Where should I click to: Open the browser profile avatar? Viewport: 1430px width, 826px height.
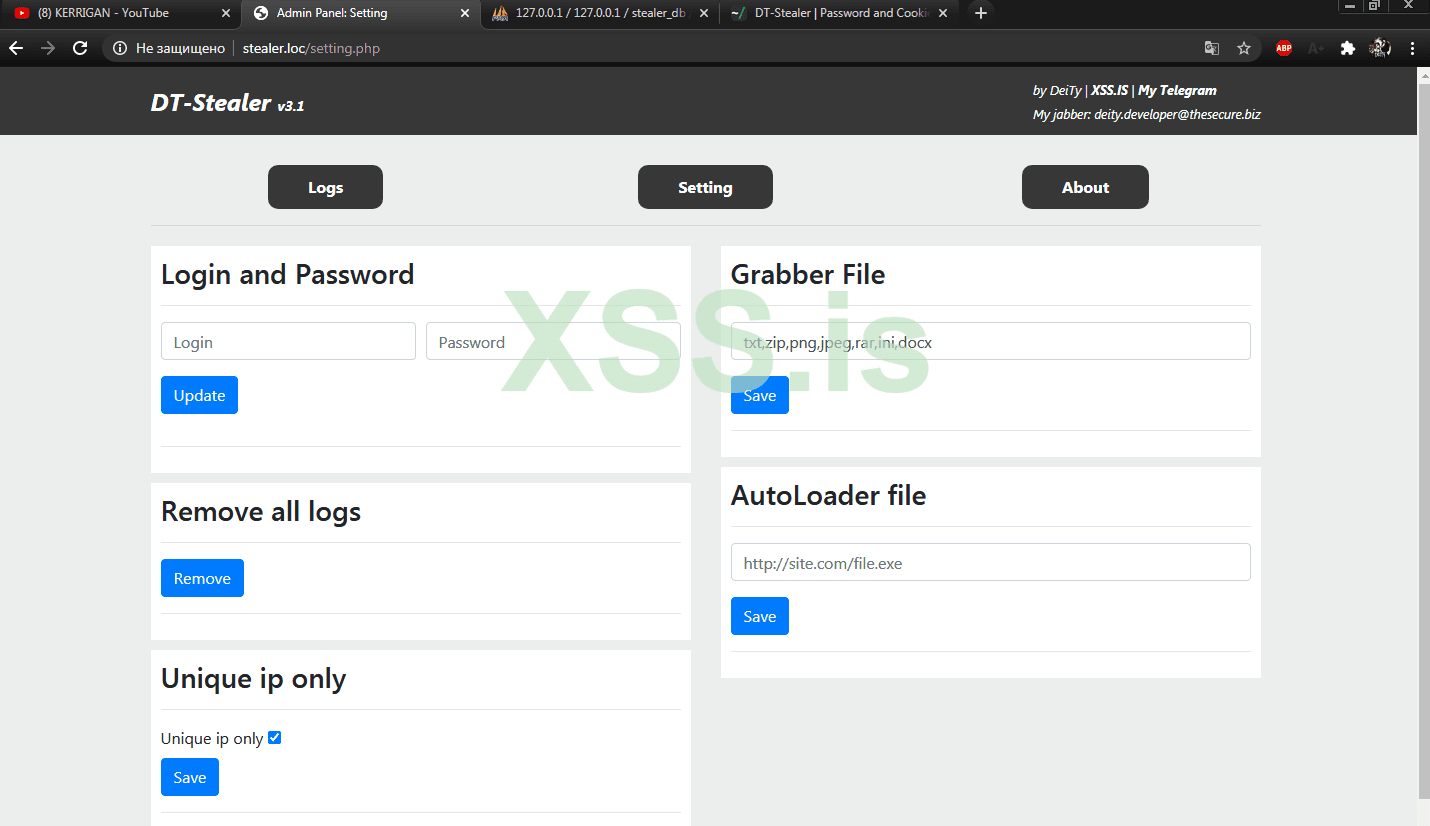coord(1380,48)
